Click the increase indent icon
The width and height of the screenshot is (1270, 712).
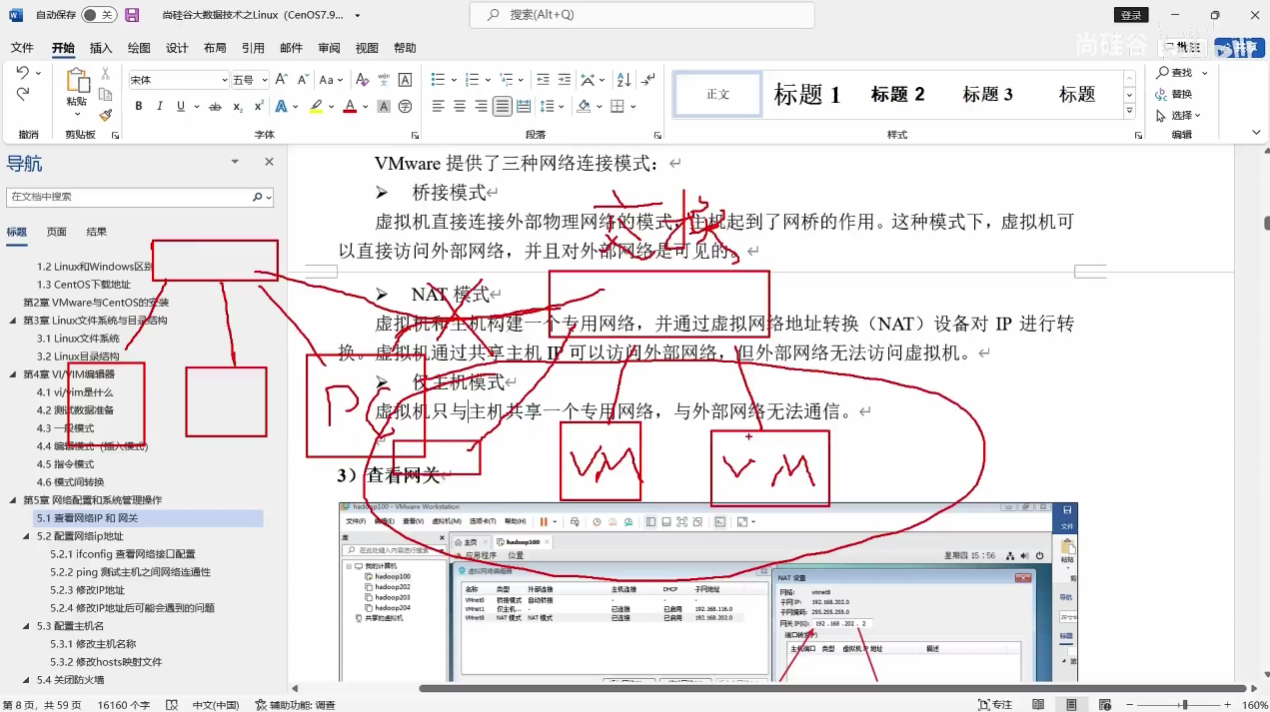pyautogui.click(x=565, y=80)
